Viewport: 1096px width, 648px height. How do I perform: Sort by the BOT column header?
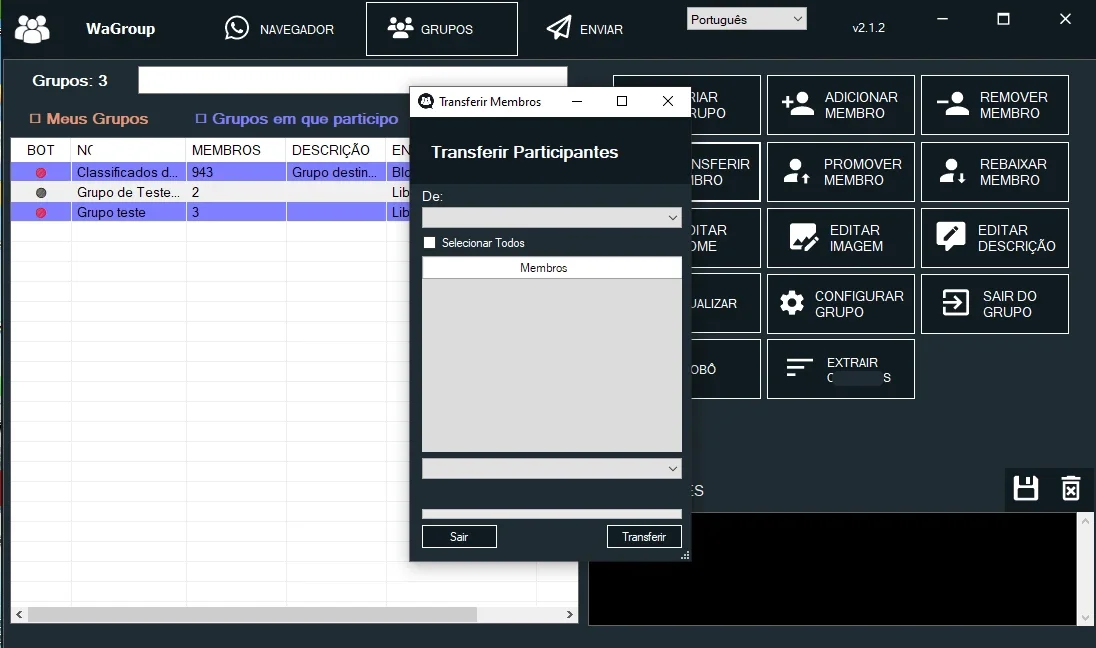(x=41, y=150)
